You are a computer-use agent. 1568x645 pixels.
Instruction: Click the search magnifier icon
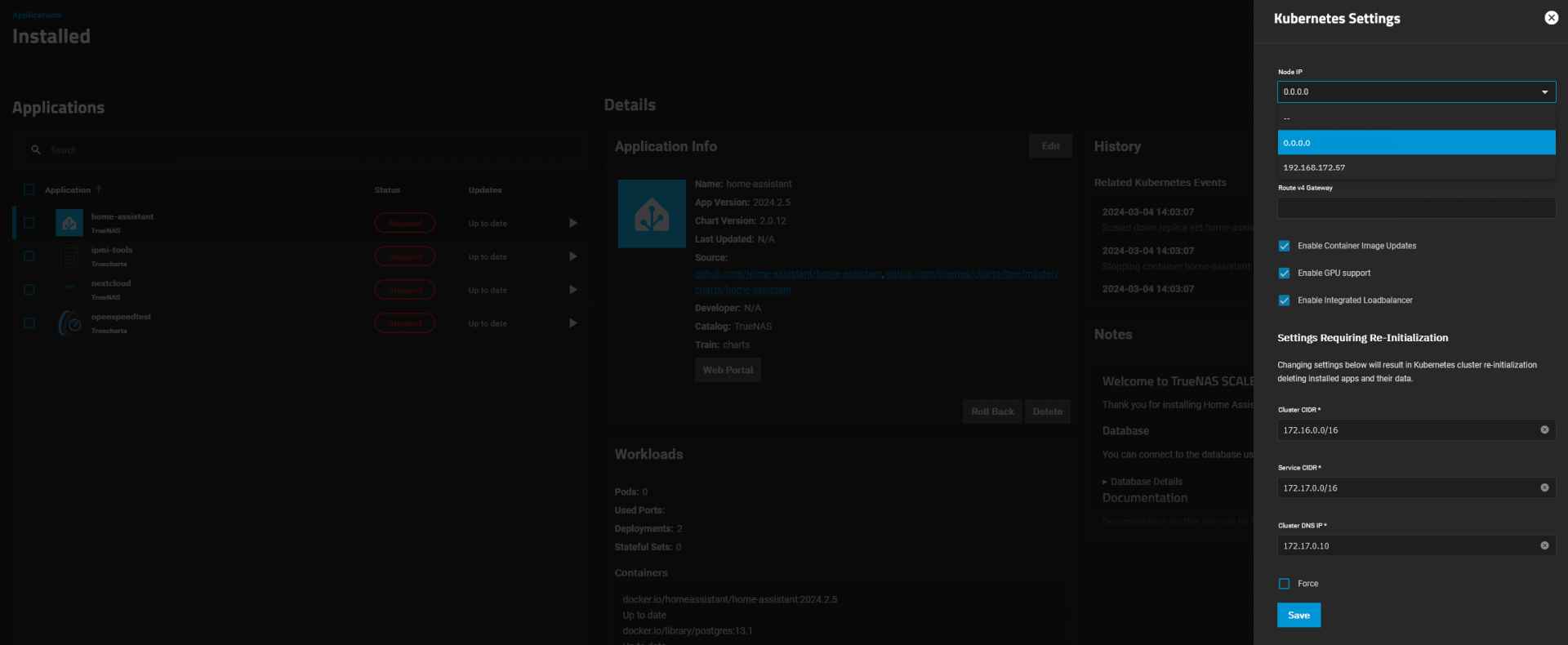[36, 150]
